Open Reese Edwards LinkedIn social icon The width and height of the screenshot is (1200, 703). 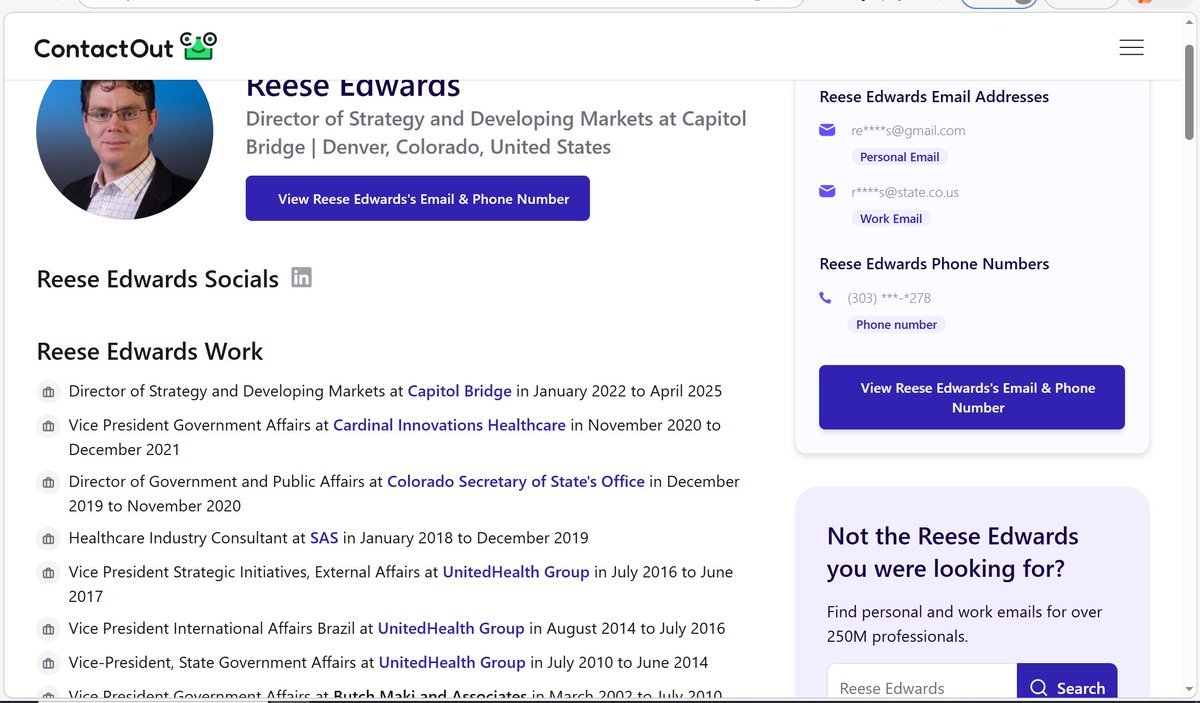point(301,278)
